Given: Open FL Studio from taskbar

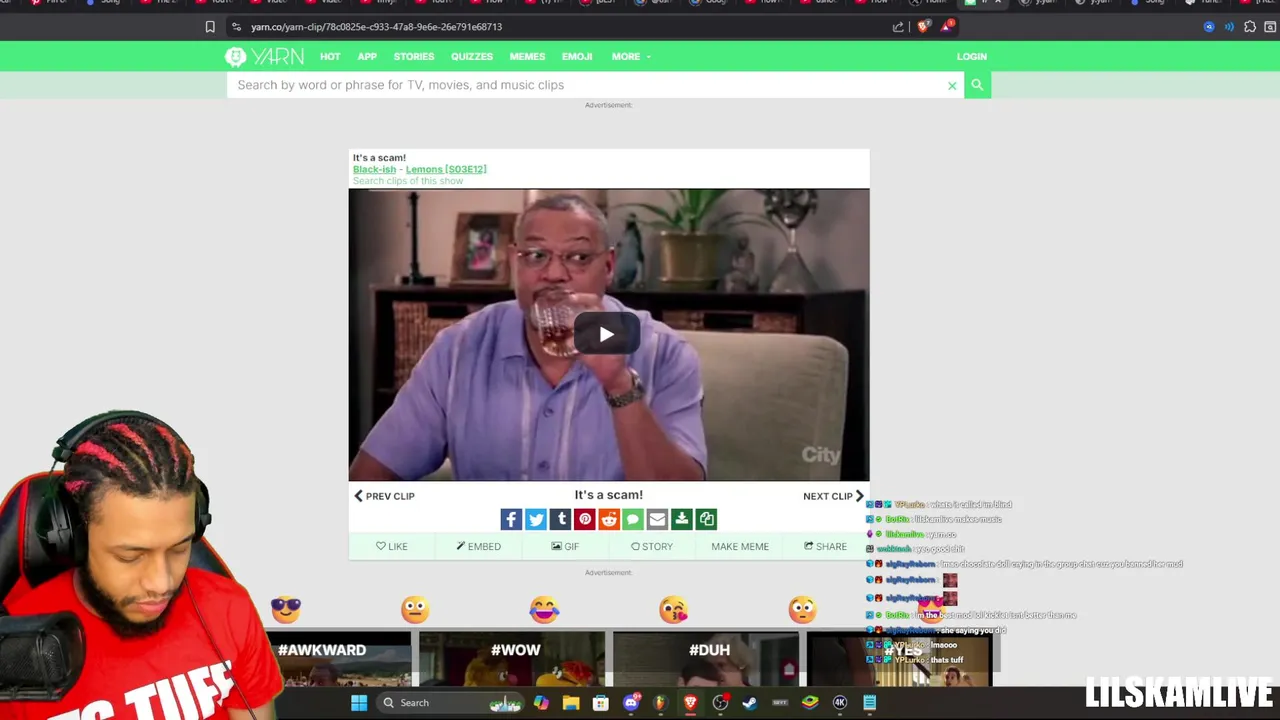Looking at the screenshot, I should point(660,703).
